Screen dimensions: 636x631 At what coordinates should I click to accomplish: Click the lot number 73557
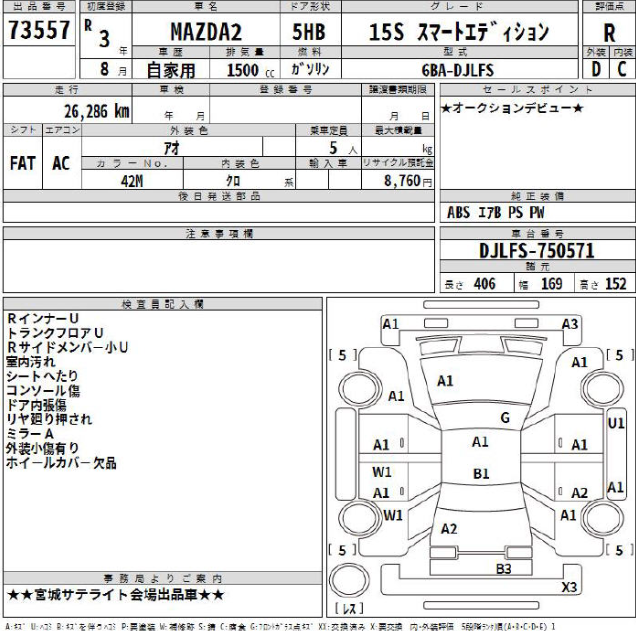pyautogui.click(x=39, y=31)
